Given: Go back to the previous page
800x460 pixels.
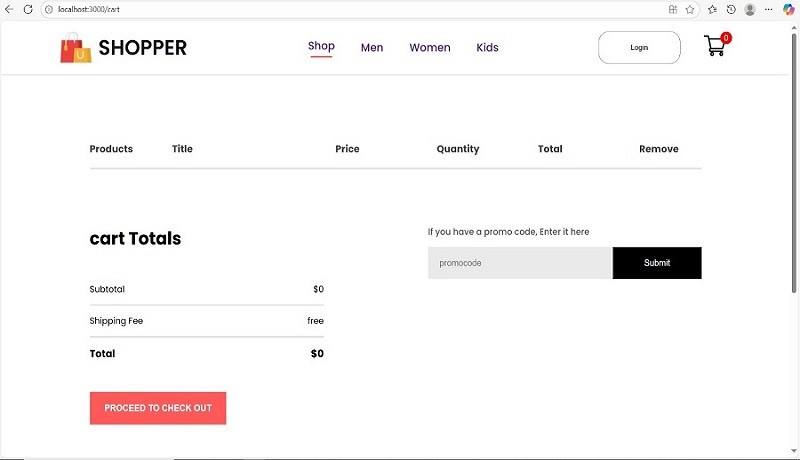Looking at the screenshot, I should tap(10, 9).
